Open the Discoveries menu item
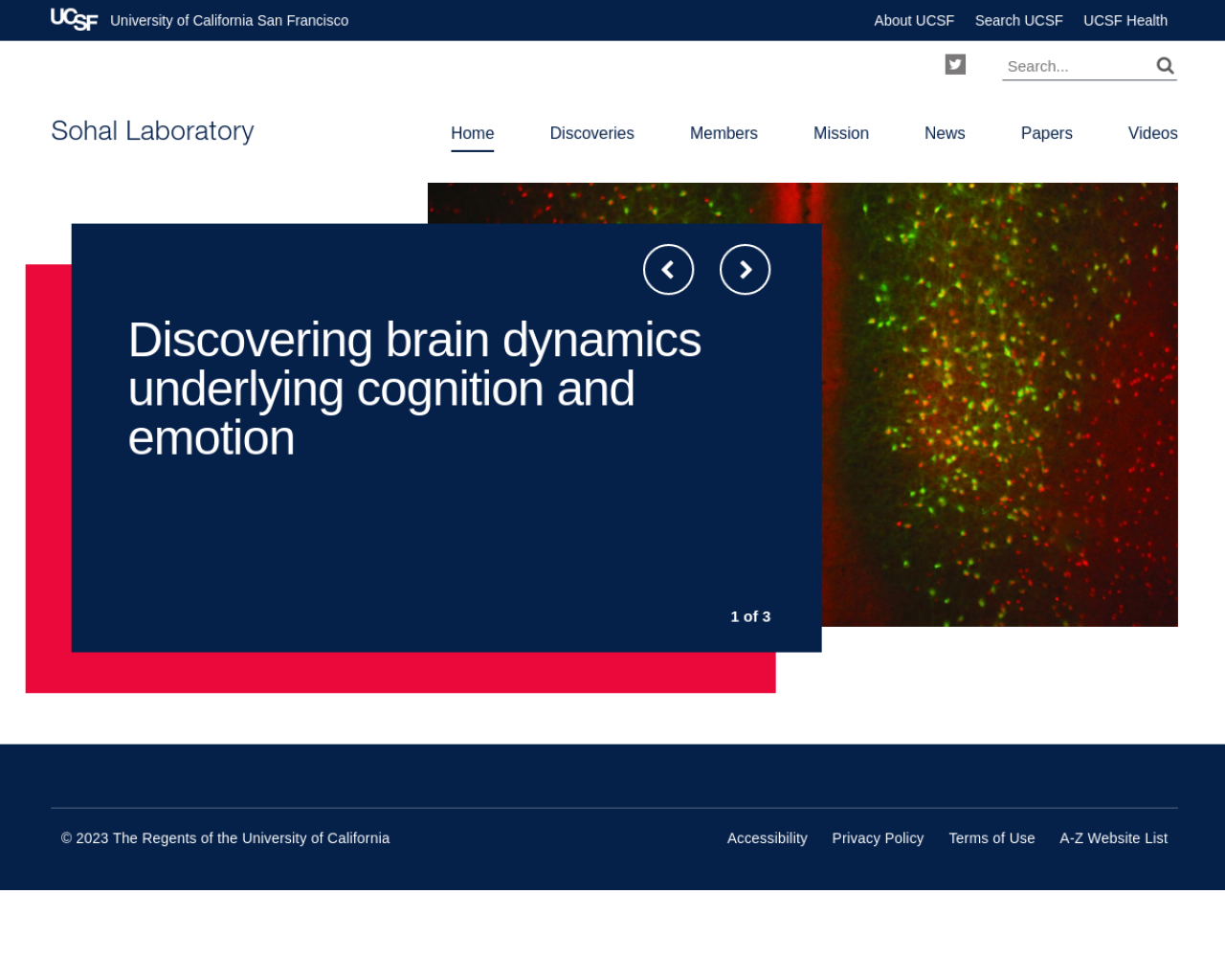Image resolution: width=1225 pixels, height=980 pixels. click(591, 133)
